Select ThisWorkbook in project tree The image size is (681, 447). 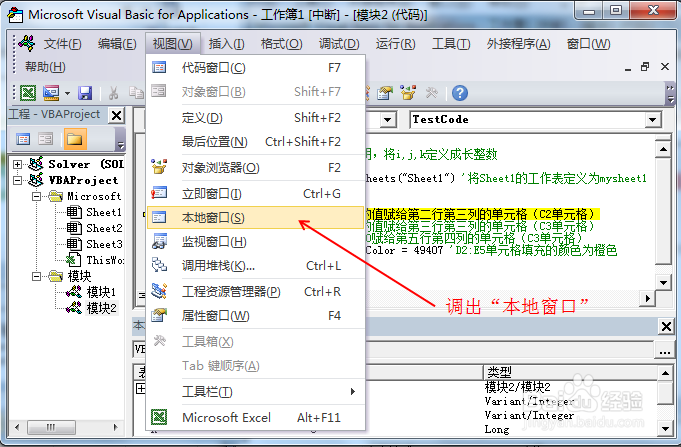[x=105, y=261]
